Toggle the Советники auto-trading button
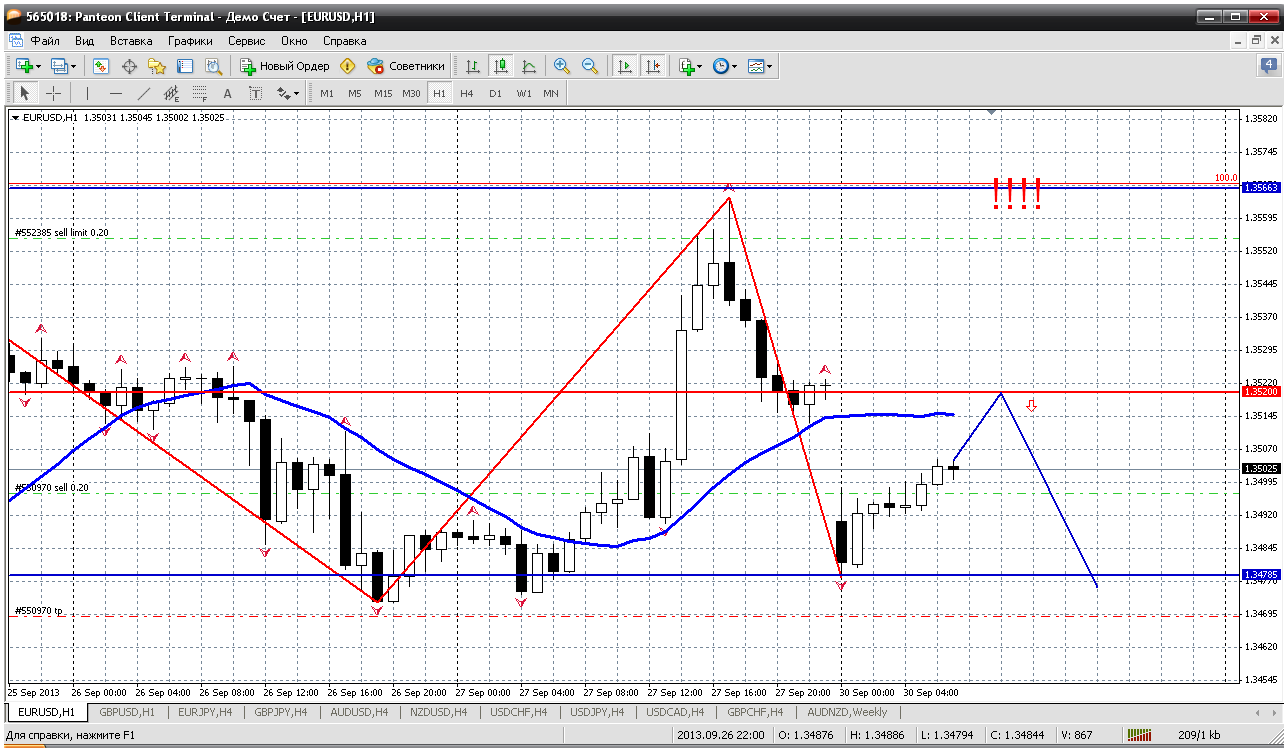Image resolution: width=1288 pixels, height=748 pixels. pos(406,66)
